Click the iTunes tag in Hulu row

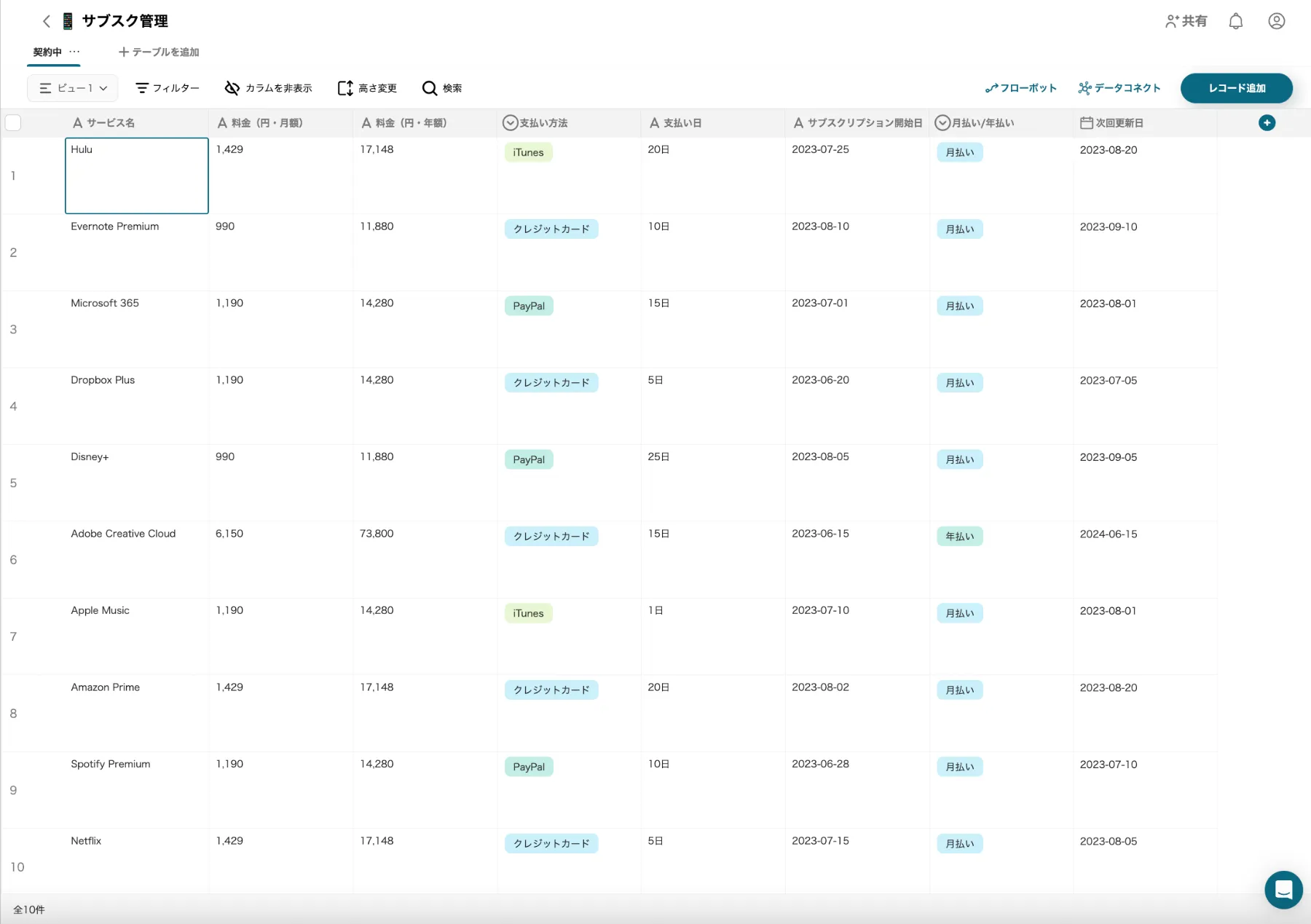pos(528,152)
